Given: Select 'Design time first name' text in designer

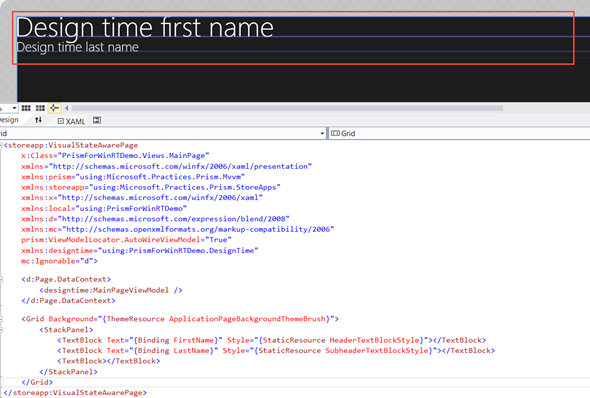Looking at the screenshot, I should pyautogui.click(x=145, y=28).
